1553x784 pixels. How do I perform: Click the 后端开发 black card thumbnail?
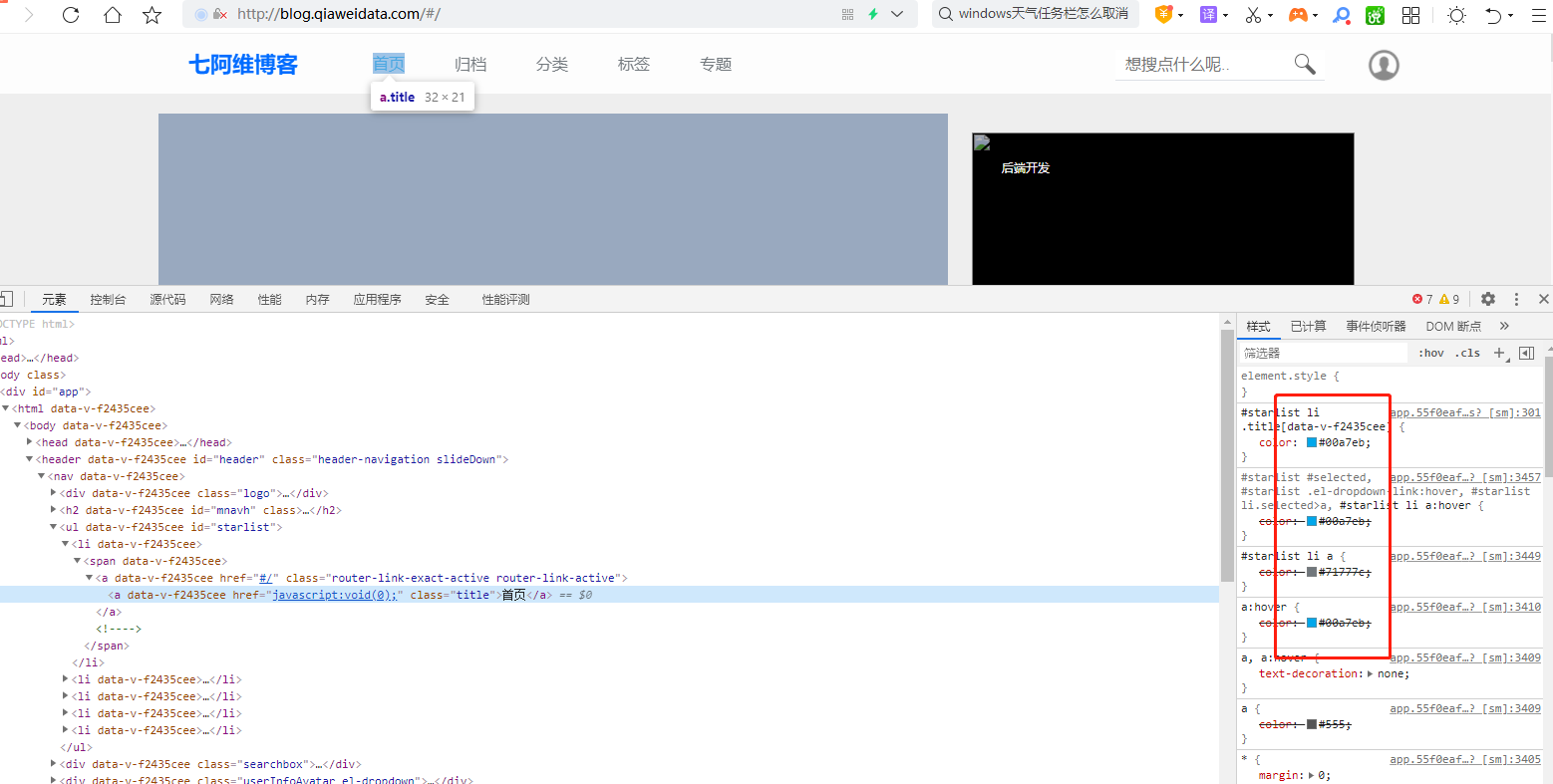1163,209
